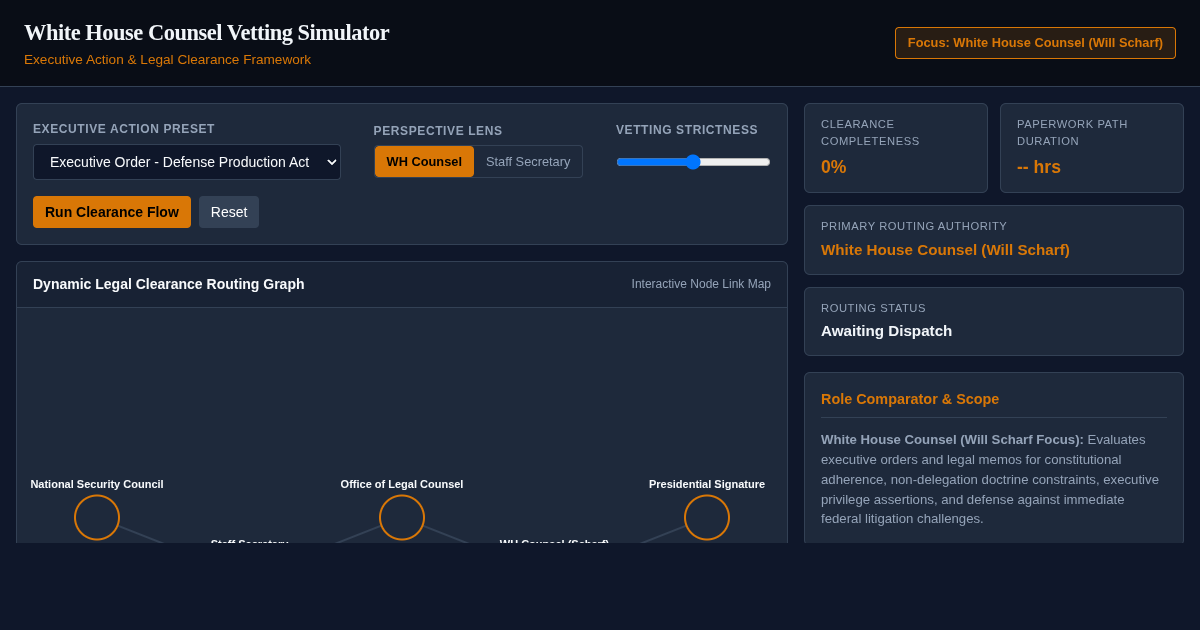Click the 'Awaiting Dispatch' routing status
The height and width of the screenshot is (630, 1200).
(x=887, y=330)
